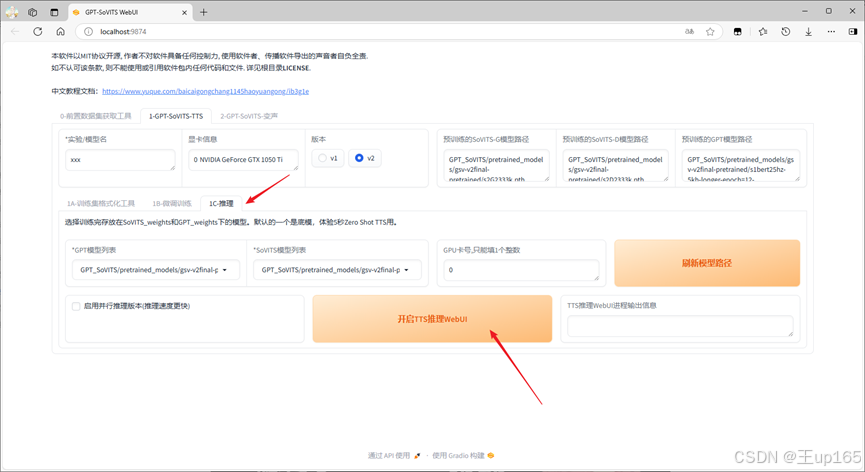Viewport: 865px width, 472px height.
Task: Open browser history
Action: (786, 31)
